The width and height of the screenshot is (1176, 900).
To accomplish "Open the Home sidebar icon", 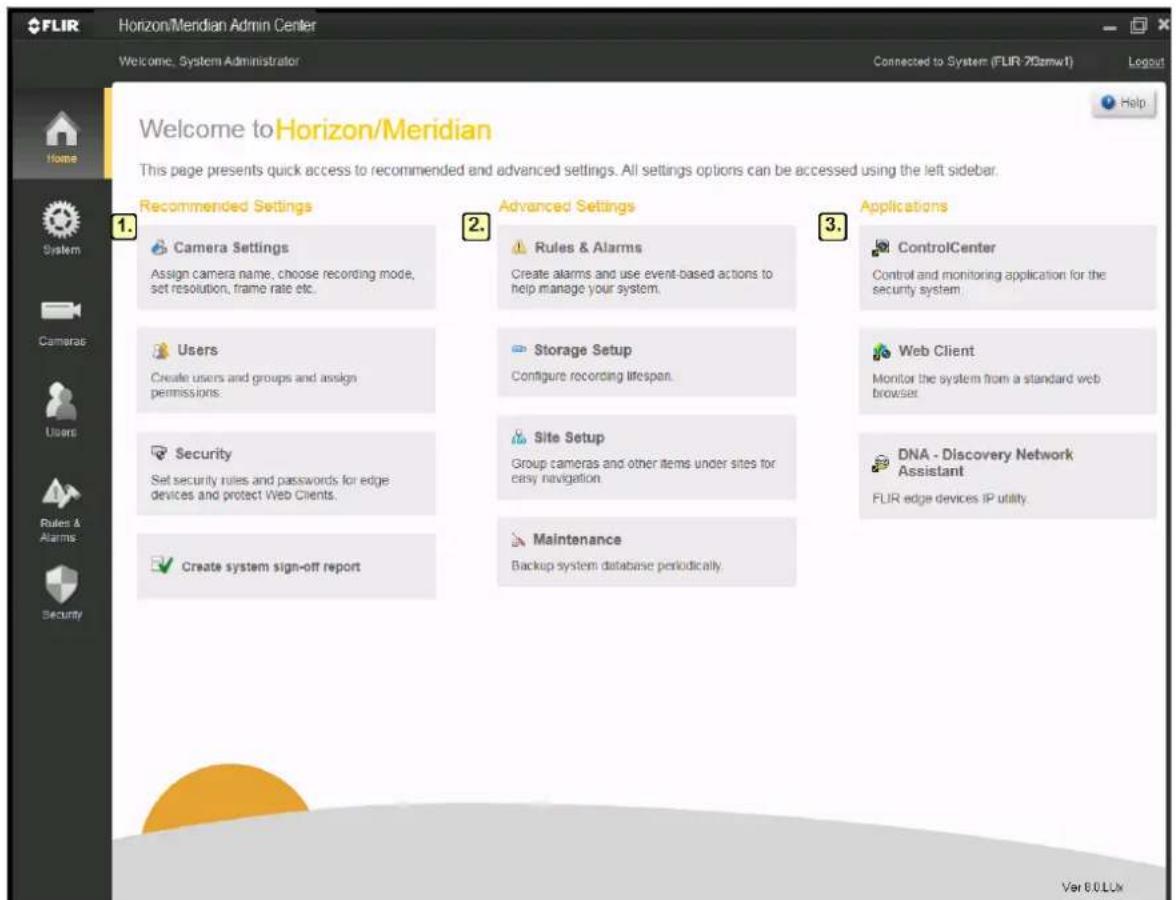I will click(x=62, y=136).
